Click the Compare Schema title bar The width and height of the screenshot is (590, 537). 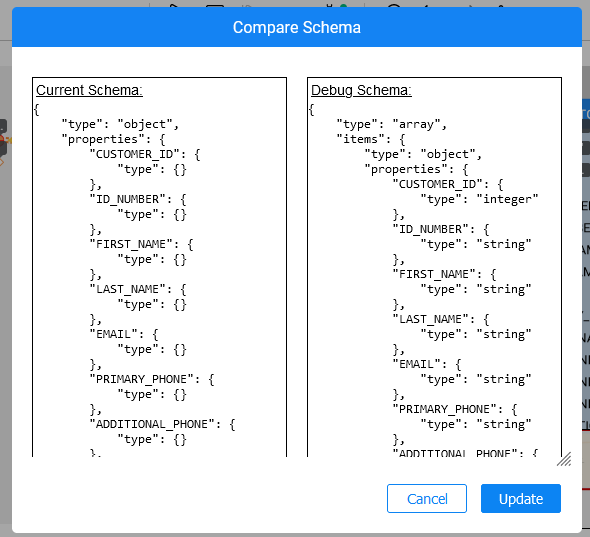(x=297, y=27)
